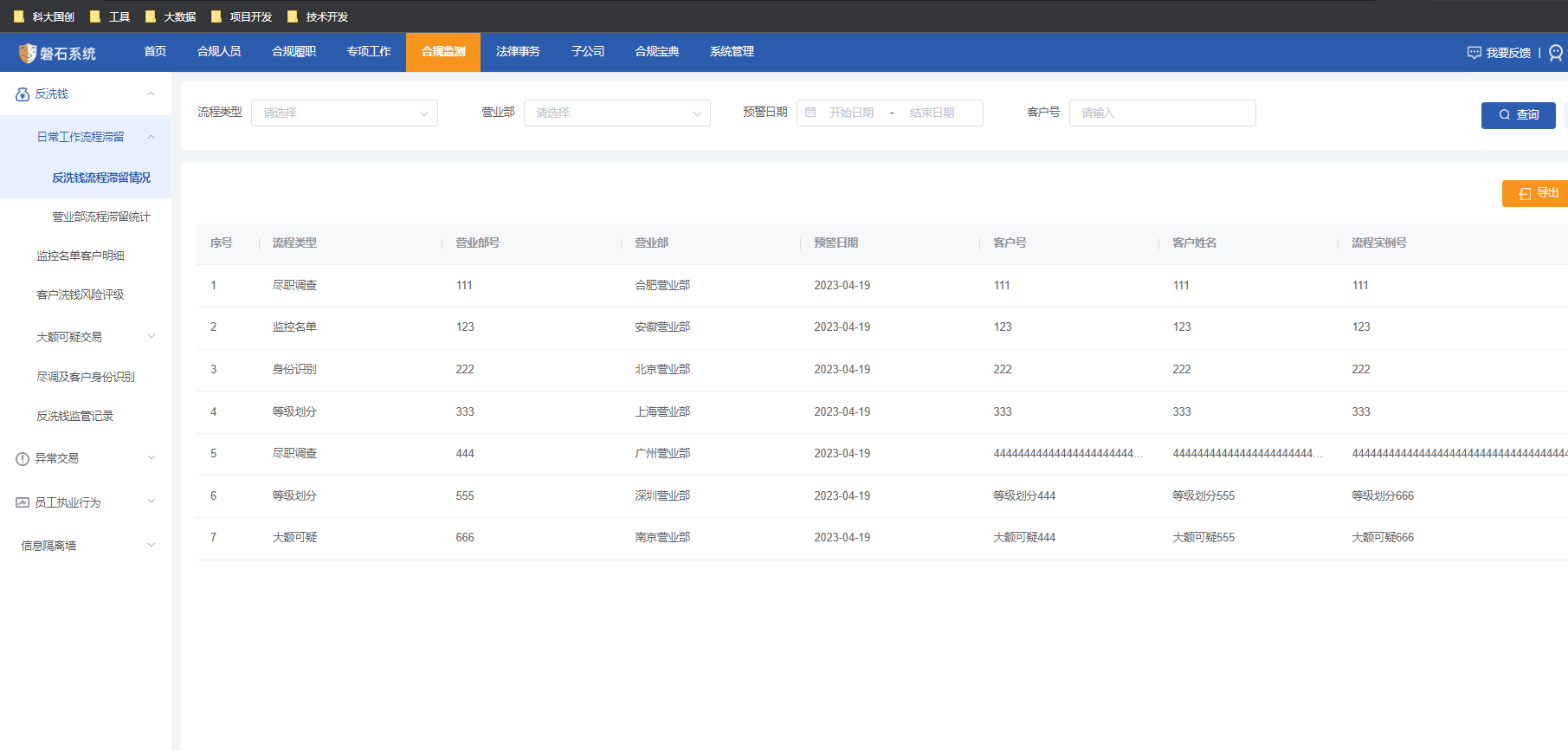Go to the 首页 tab
Viewport: 1568px width, 751px height.
[x=155, y=52]
